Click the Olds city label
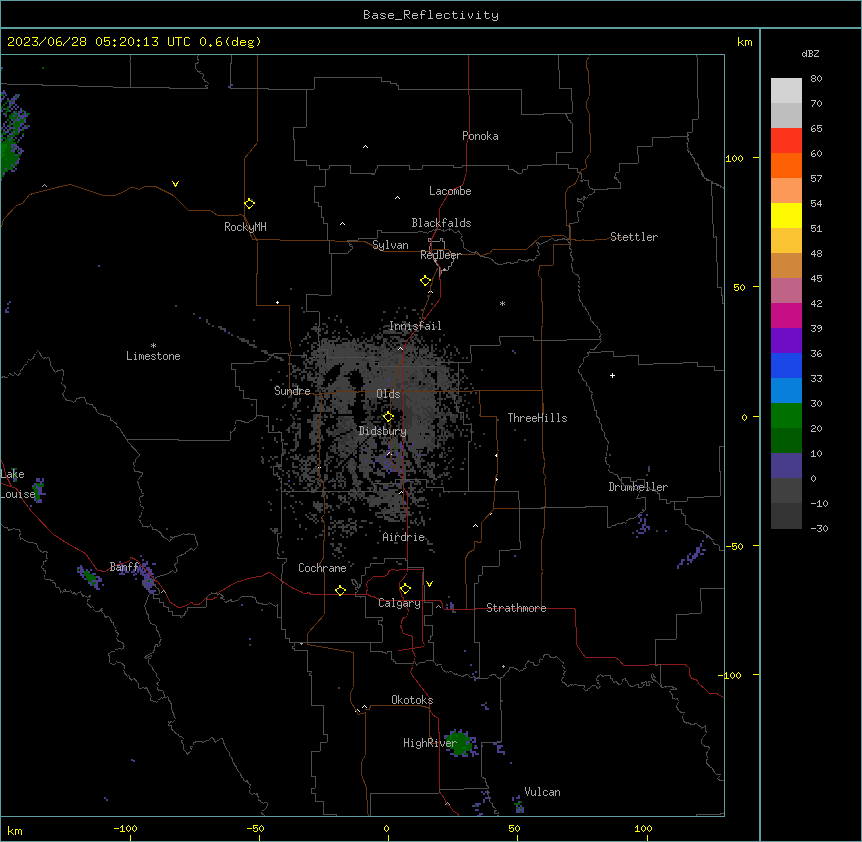Viewport: 862px width, 842px height. (x=388, y=394)
